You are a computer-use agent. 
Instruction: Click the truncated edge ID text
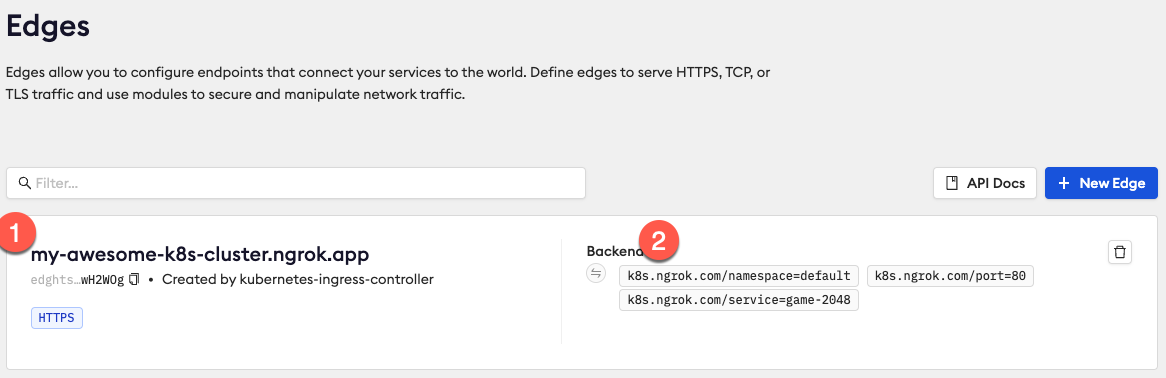coord(78,280)
